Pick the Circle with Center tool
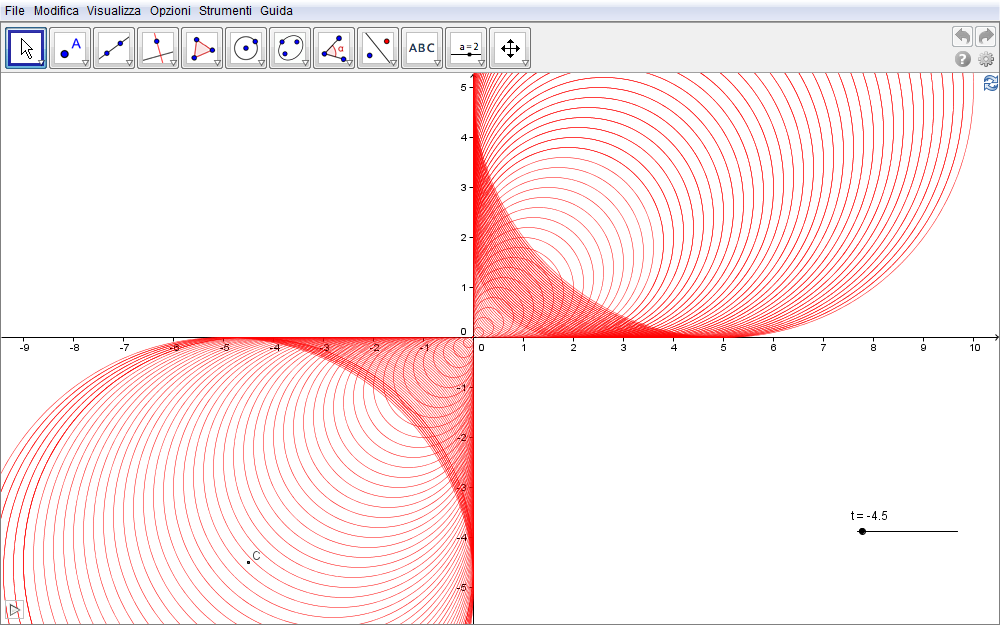 (x=245, y=47)
